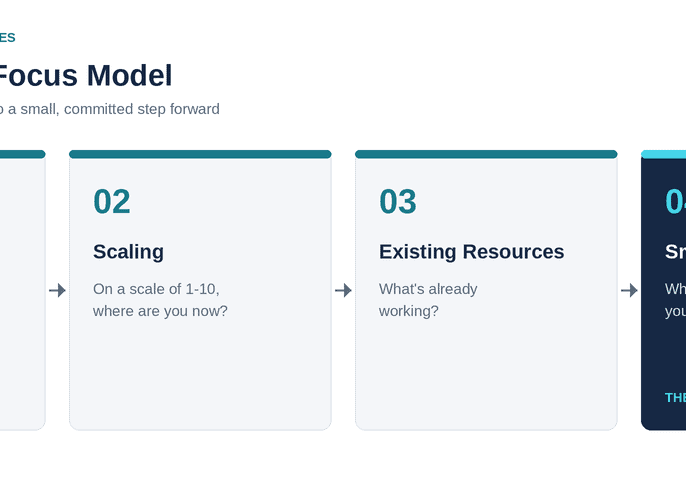Click the light cyan bar atop dark card
The image size is (686, 480).
tap(663, 154)
